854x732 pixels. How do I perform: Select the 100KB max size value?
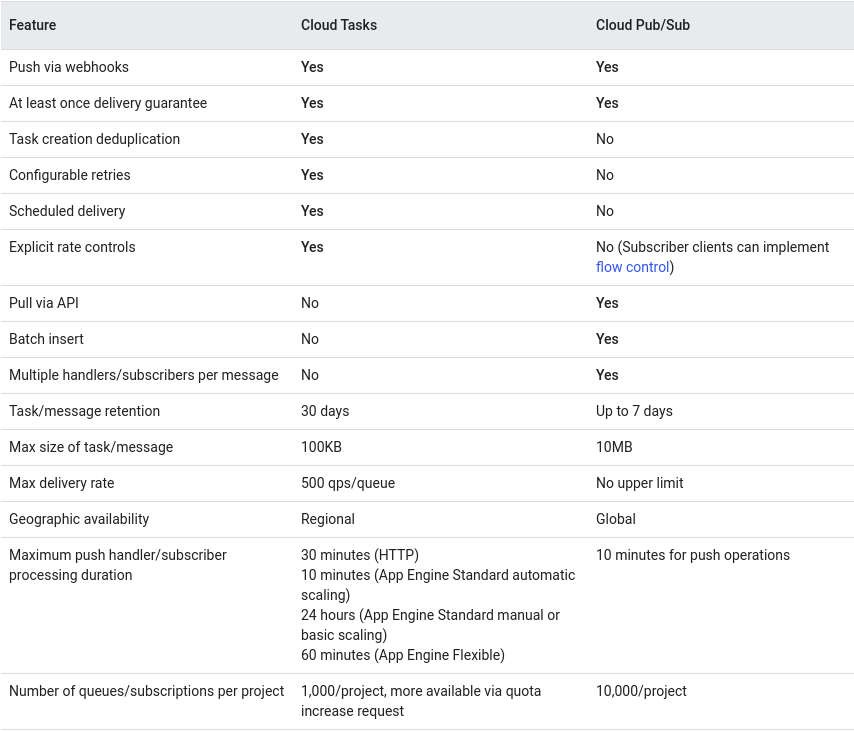[321, 447]
